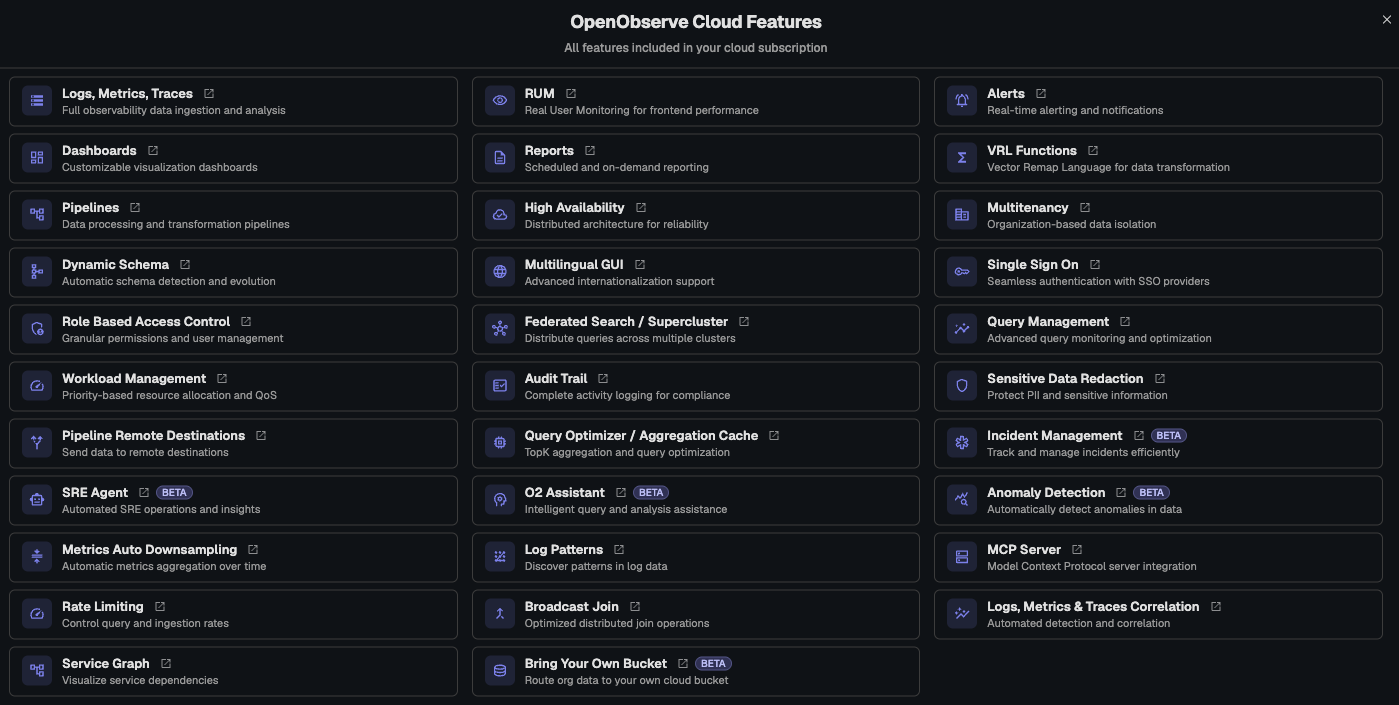The image size is (1399, 705).
Task: Click the SRE Agent robot icon
Action: pyautogui.click(x=37, y=500)
